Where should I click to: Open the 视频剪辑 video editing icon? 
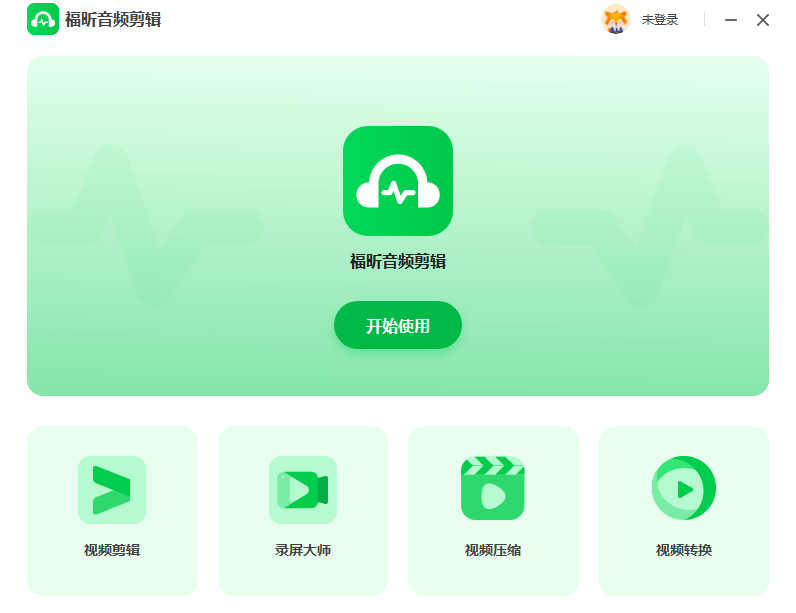click(x=112, y=490)
